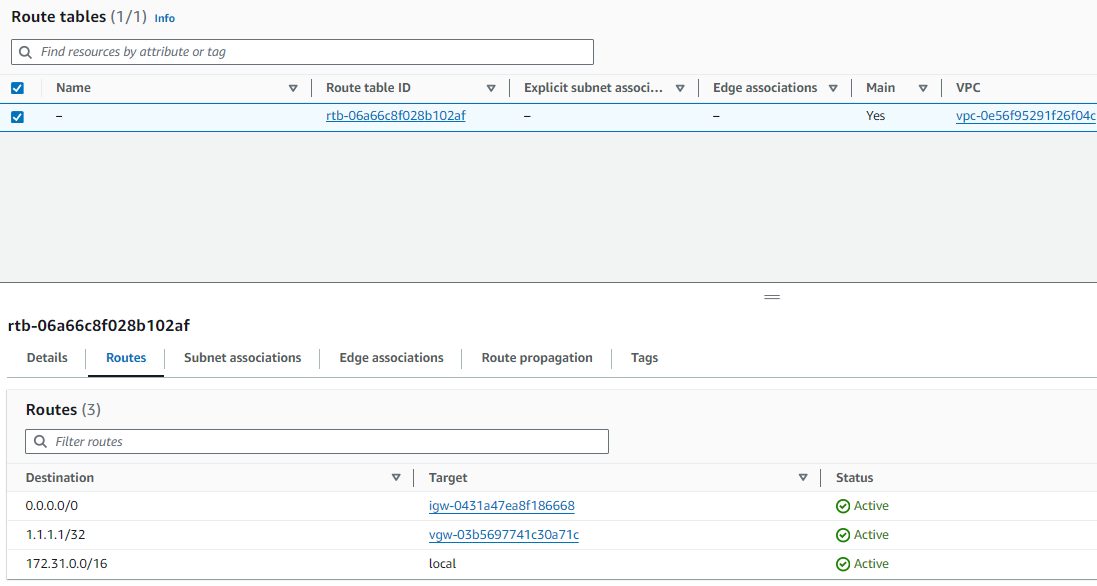
Task: Sort route tables by Name column arrow
Action: tap(293, 88)
